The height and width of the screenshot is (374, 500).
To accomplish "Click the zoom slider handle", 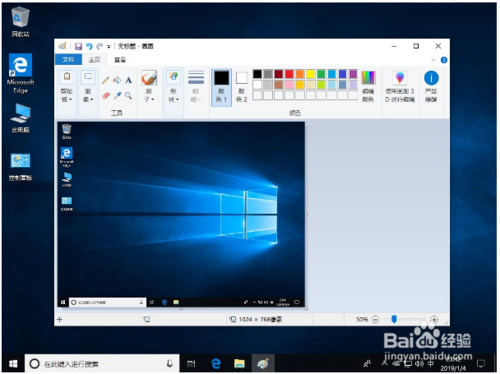I will click(x=394, y=319).
